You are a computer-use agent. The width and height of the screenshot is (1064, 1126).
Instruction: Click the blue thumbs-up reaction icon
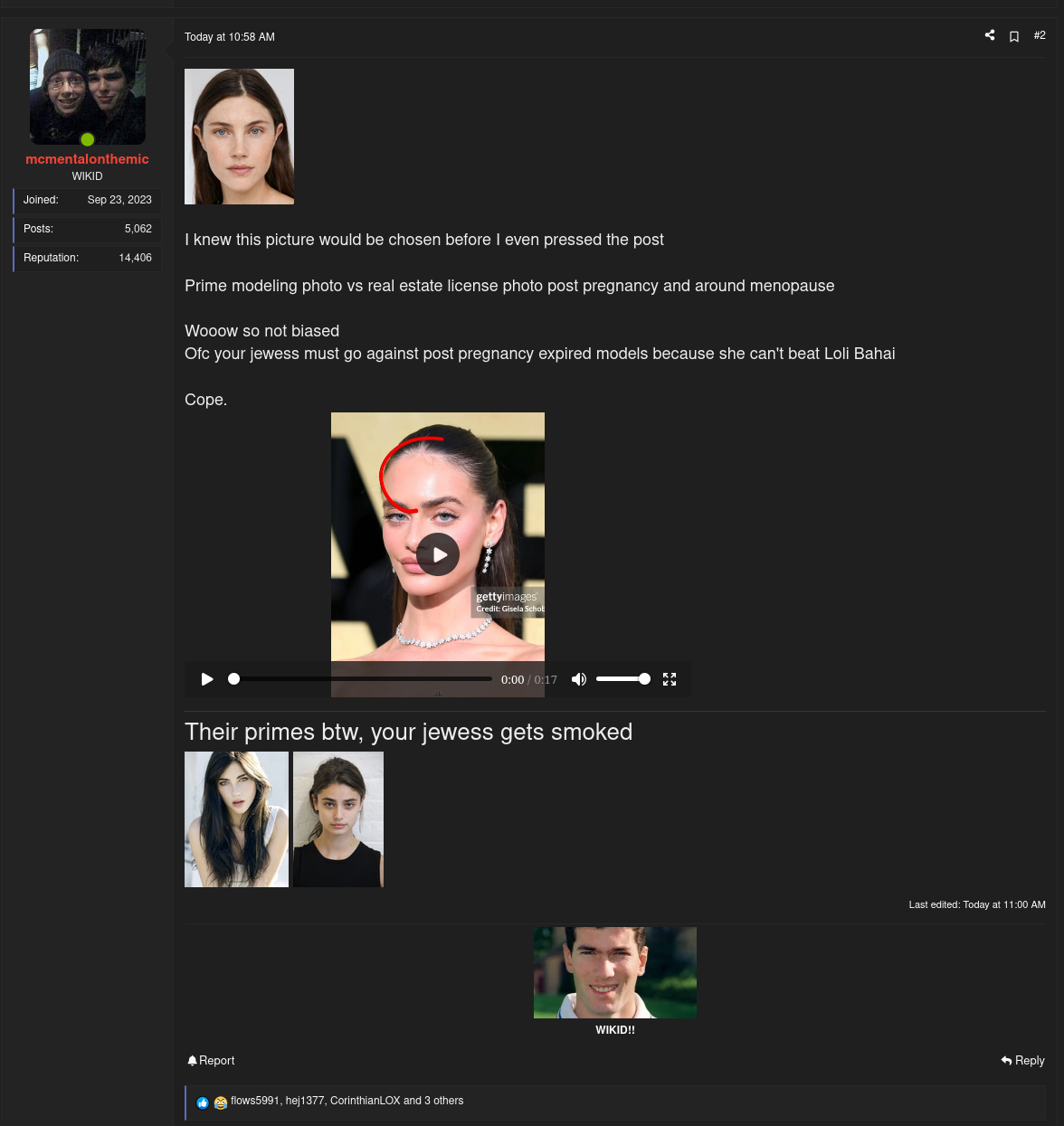pyautogui.click(x=203, y=1102)
